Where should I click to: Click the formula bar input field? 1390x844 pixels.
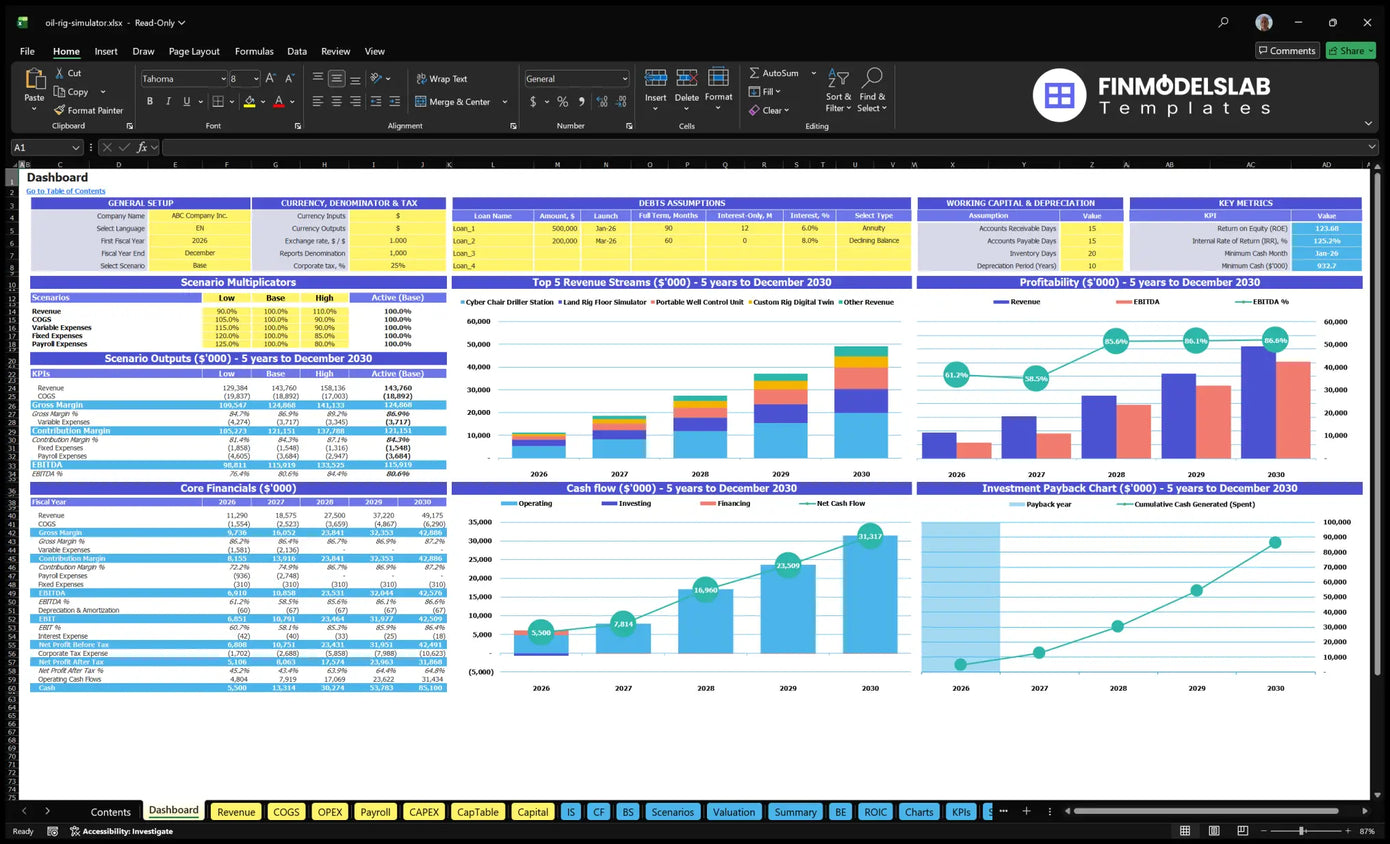point(768,147)
